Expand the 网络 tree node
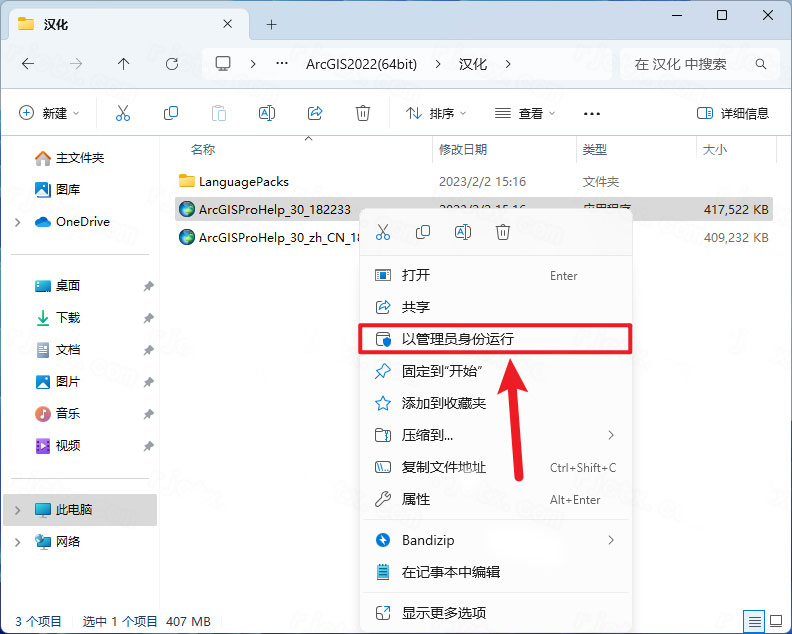 18,542
